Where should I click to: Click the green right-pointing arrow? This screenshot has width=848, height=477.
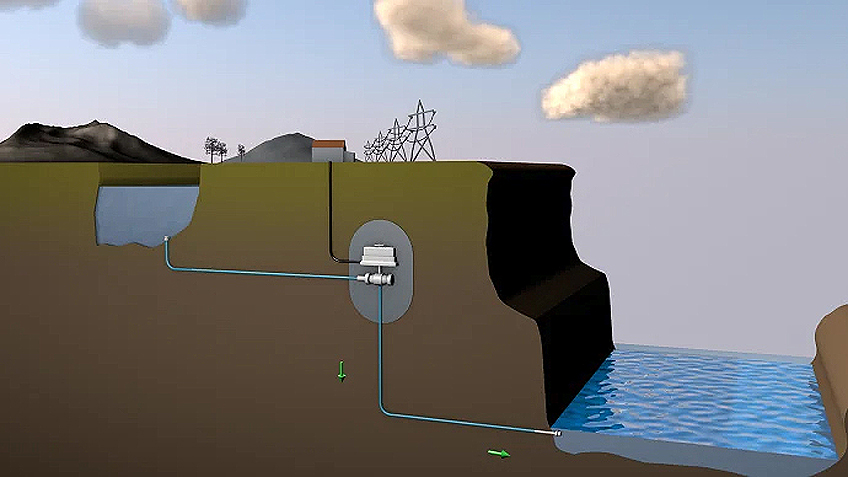coord(498,453)
